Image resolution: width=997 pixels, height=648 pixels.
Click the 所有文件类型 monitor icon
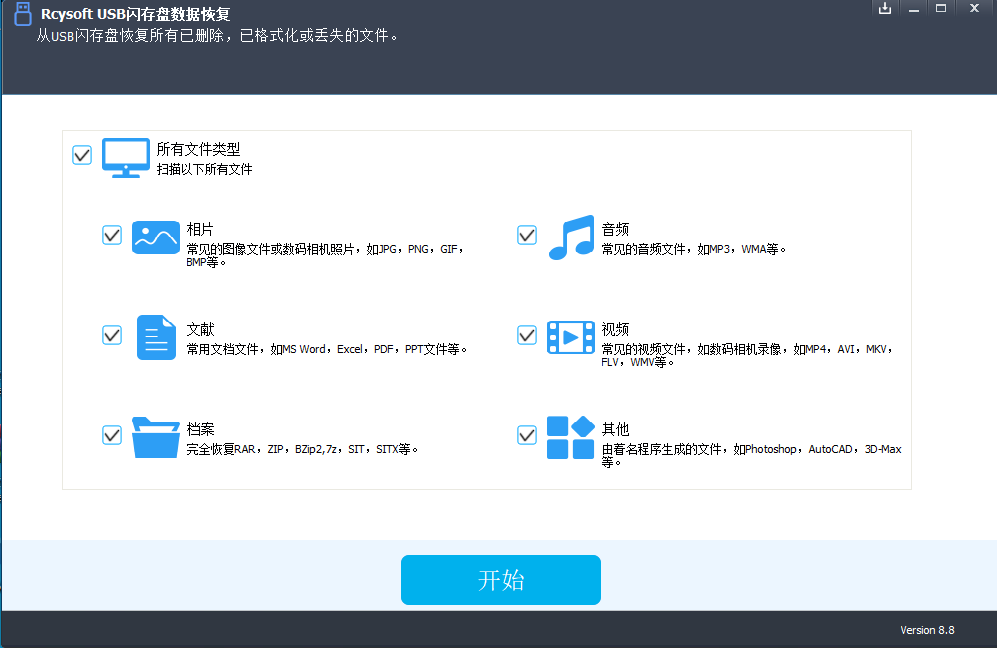(x=125, y=156)
